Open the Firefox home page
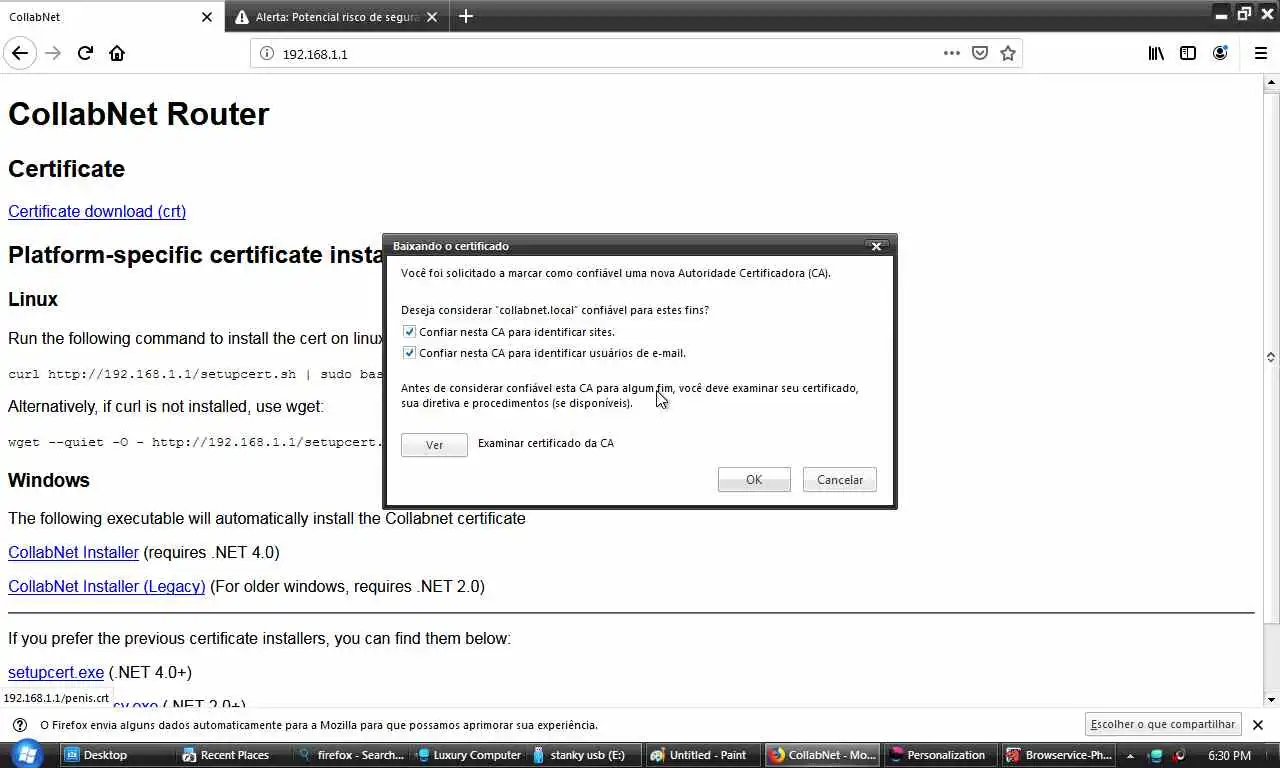This screenshot has height=768, width=1280. click(117, 53)
